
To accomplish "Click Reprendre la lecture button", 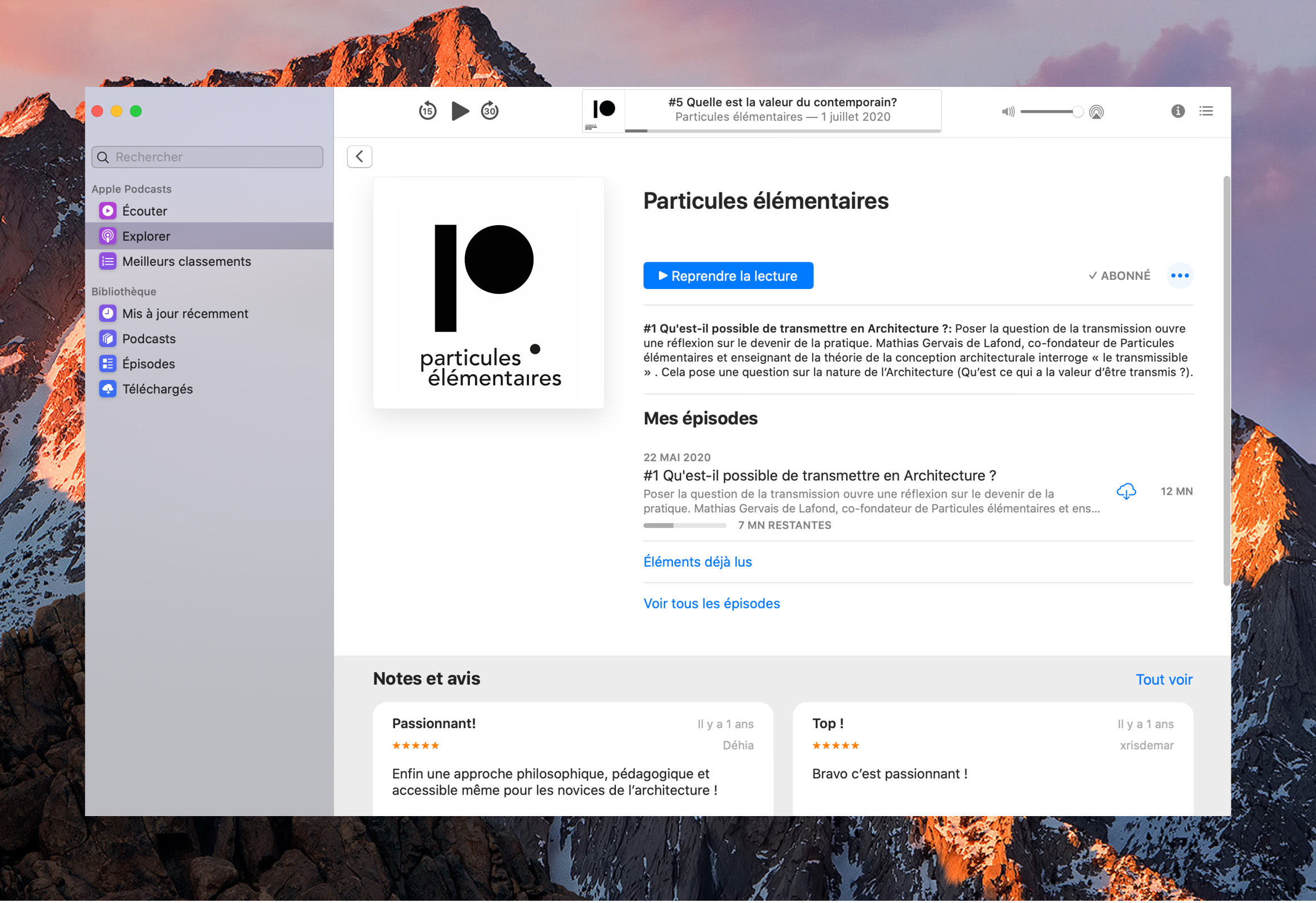I will 728,276.
